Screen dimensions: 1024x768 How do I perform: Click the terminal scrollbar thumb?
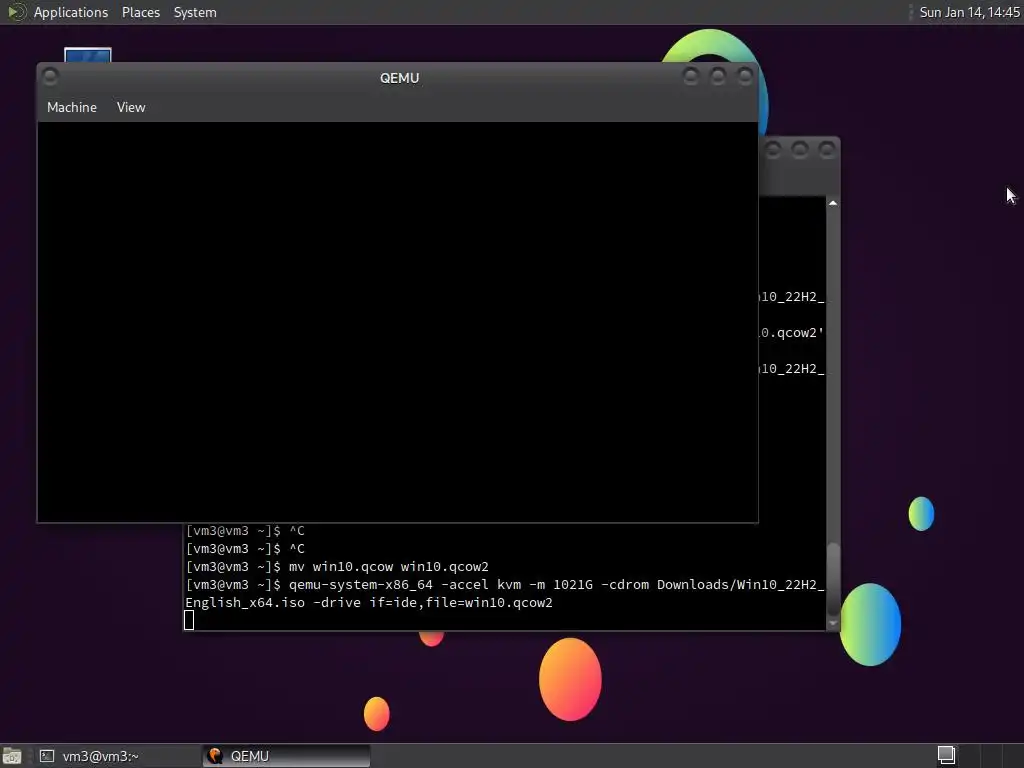pos(833,577)
